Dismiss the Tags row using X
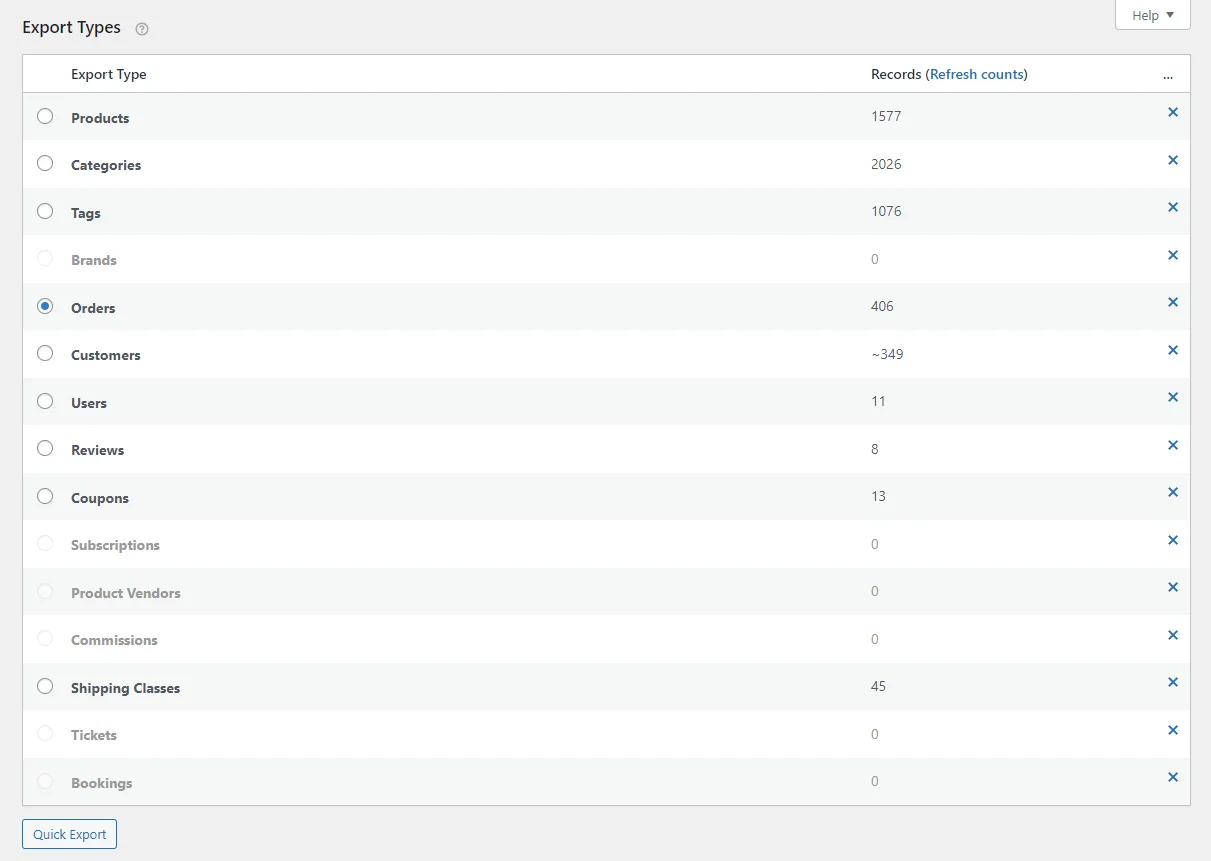Viewport: 1211px width, 861px height. (1173, 208)
